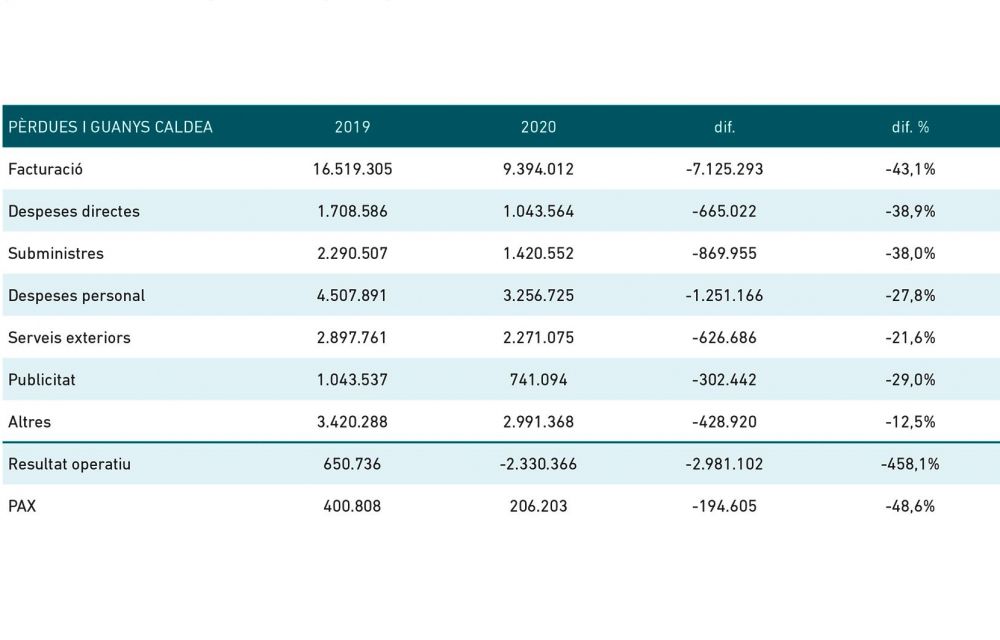1000x640 pixels.
Task: Click the Resultat operatiu row label
Action: pyautogui.click(x=69, y=464)
